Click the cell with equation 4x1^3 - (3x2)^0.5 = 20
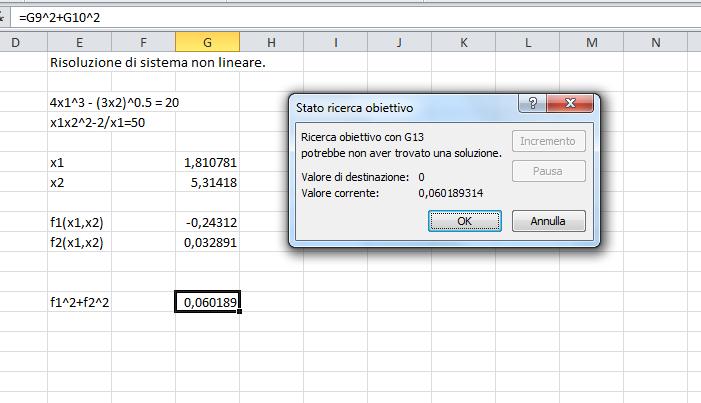 click(x=79, y=102)
